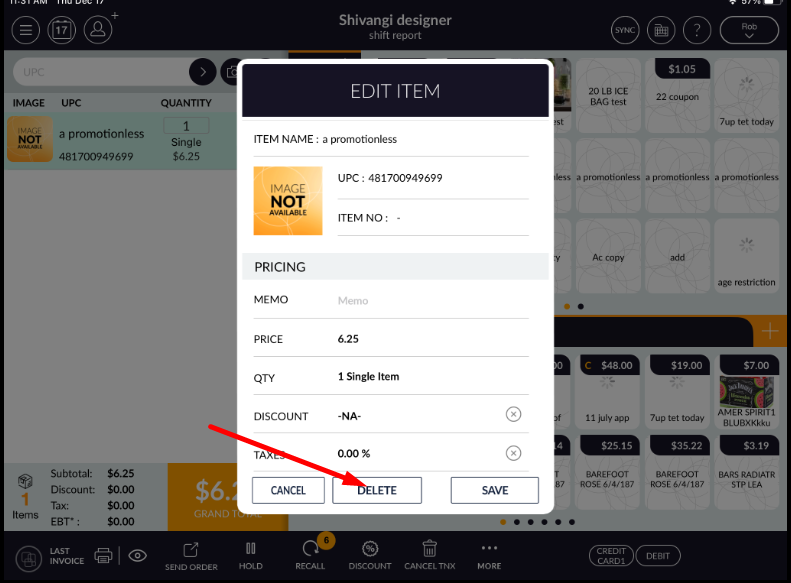Click the add customer icon
This screenshot has width=791, height=583.
coord(98,29)
